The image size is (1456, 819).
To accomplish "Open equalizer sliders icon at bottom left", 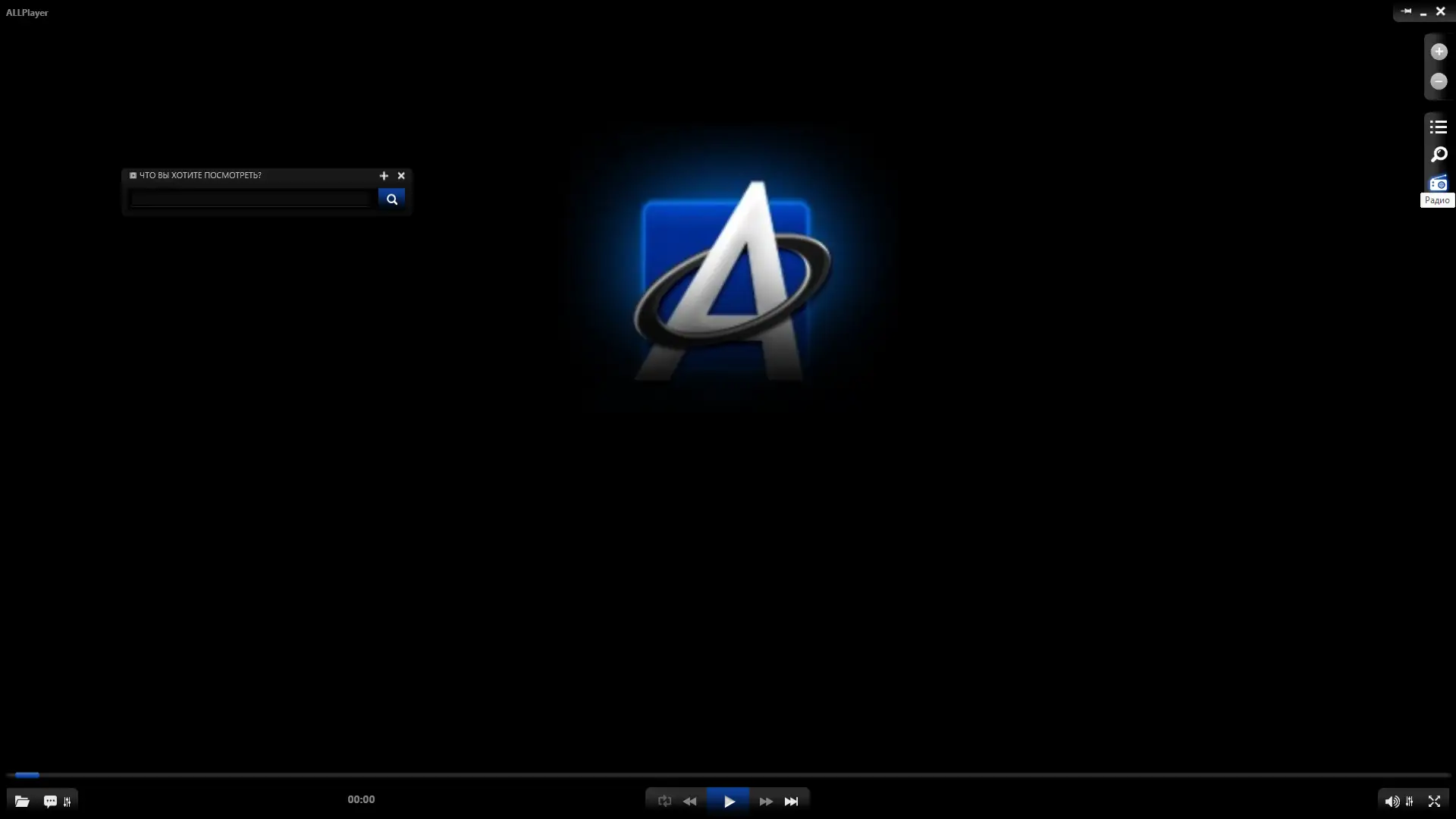I will [x=67, y=802].
